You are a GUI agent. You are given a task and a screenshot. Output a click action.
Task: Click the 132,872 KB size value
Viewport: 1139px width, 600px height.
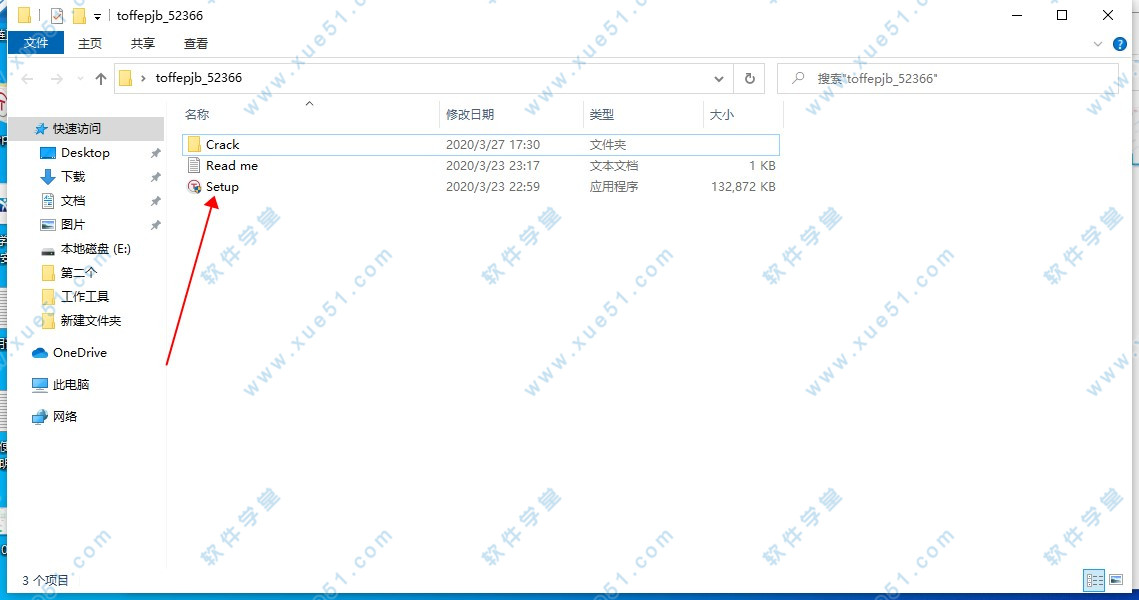click(743, 187)
